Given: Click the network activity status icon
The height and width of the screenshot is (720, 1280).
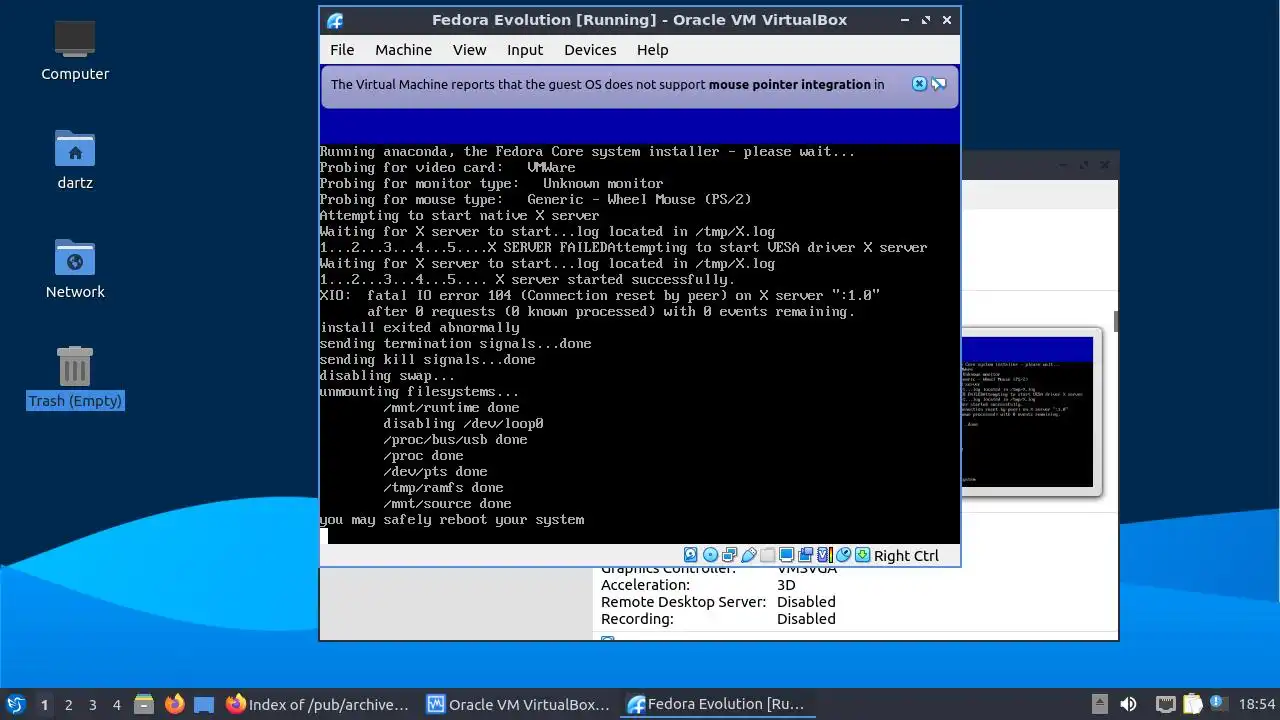Looking at the screenshot, I should (729, 555).
